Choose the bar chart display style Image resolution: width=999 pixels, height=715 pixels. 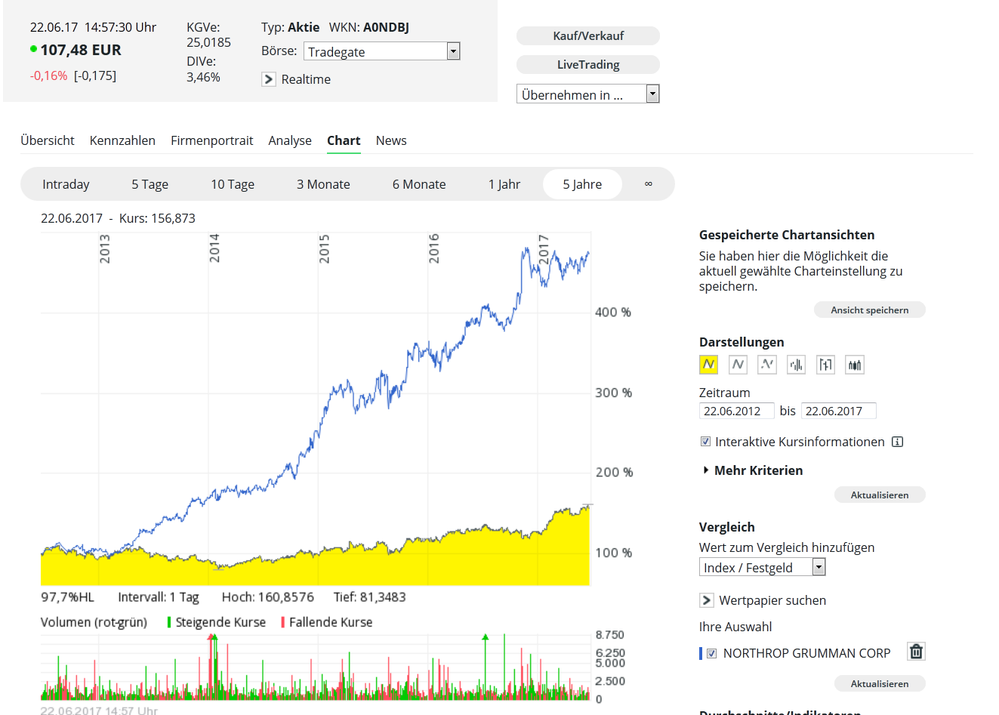coord(796,364)
